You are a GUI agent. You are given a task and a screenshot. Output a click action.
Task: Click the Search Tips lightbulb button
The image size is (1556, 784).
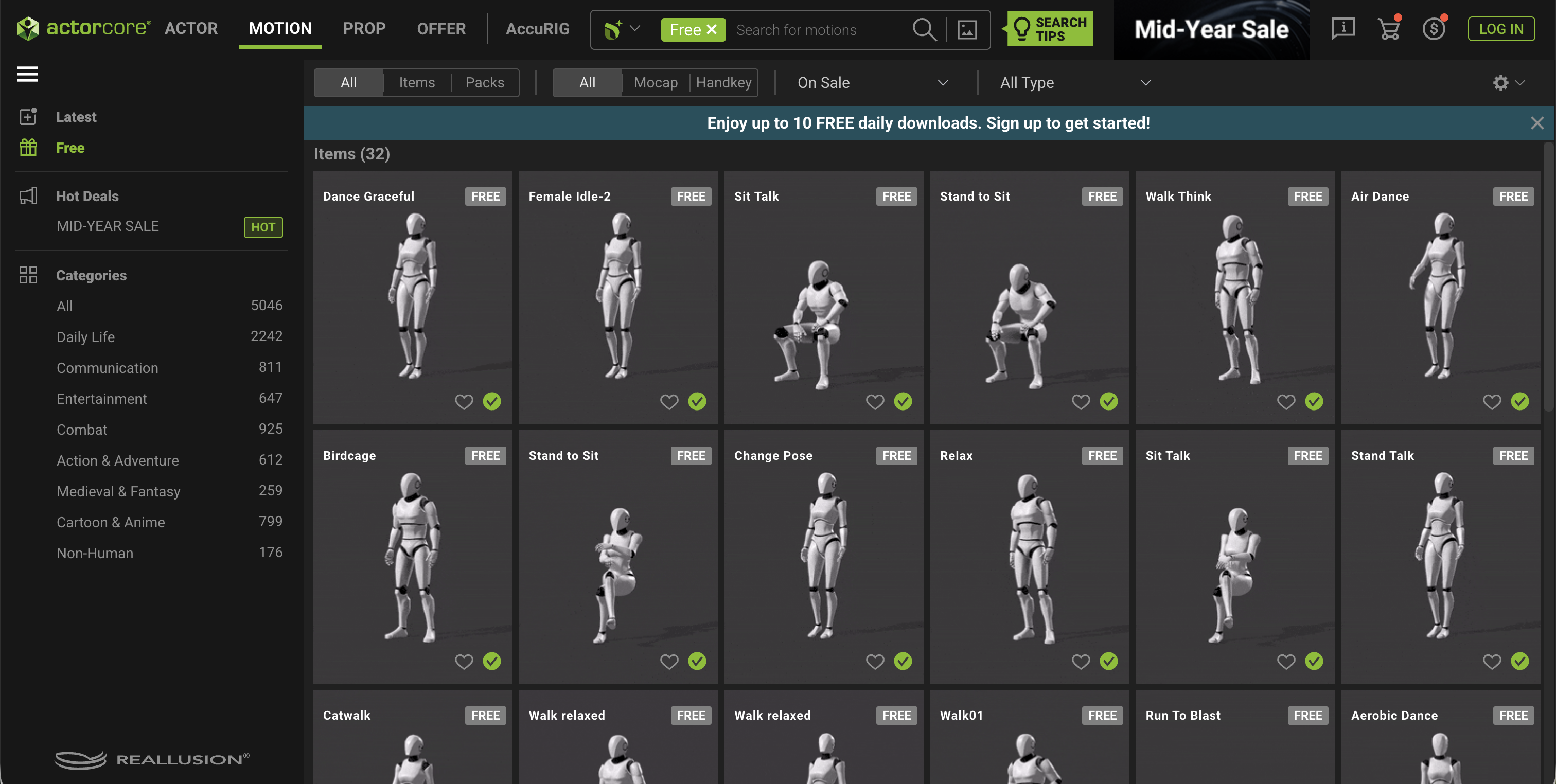(x=1050, y=29)
